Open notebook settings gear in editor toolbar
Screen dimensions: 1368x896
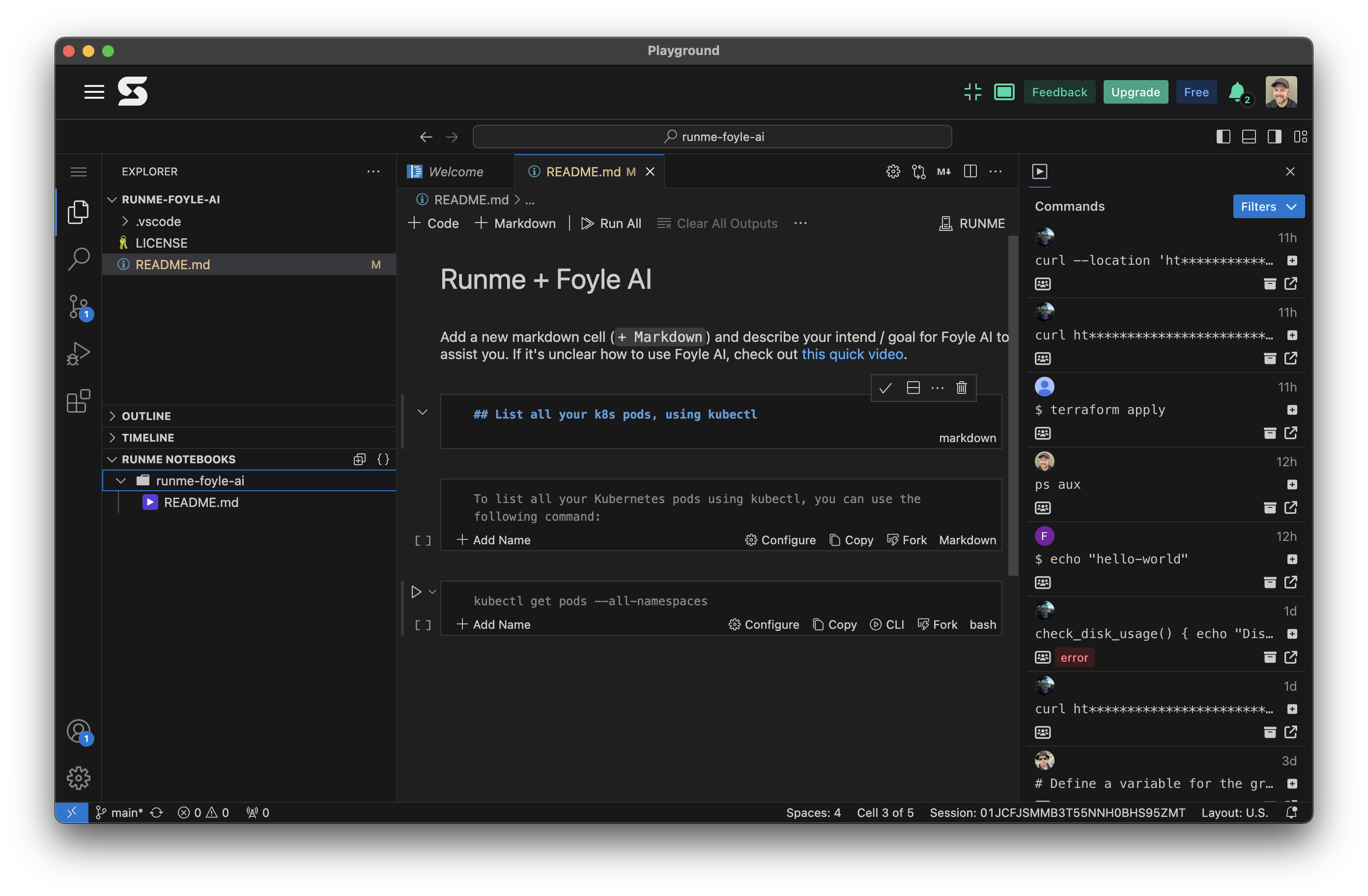tap(893, 171)
